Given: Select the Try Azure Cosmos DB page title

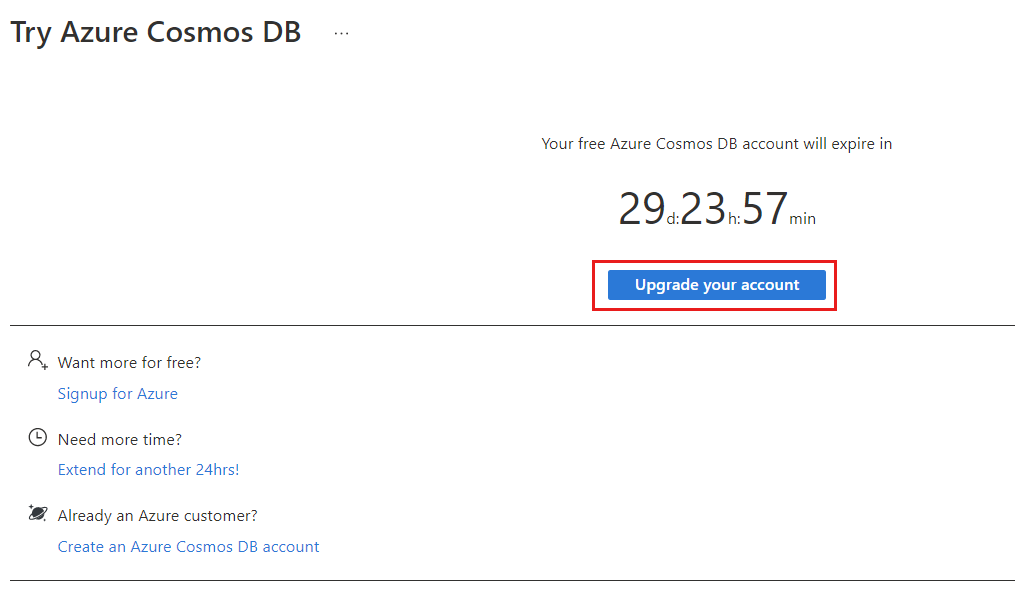Looking at the screenshot, I should click(x=156, y=32).
